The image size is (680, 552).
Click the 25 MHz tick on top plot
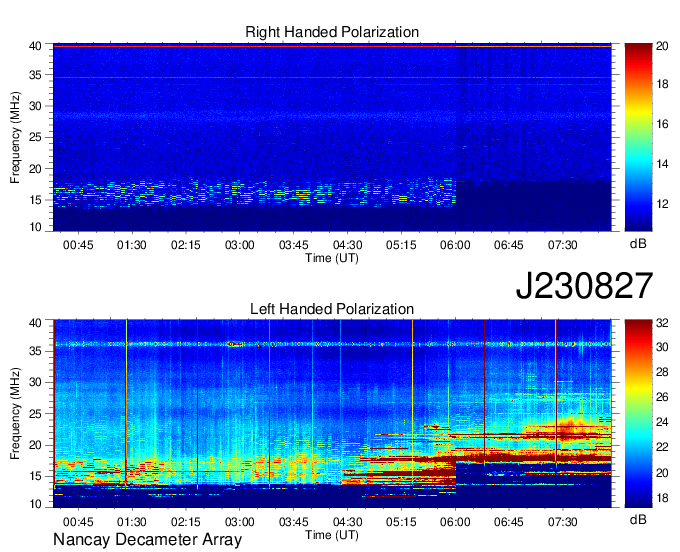pyautogui.click(x=35, y=137)
